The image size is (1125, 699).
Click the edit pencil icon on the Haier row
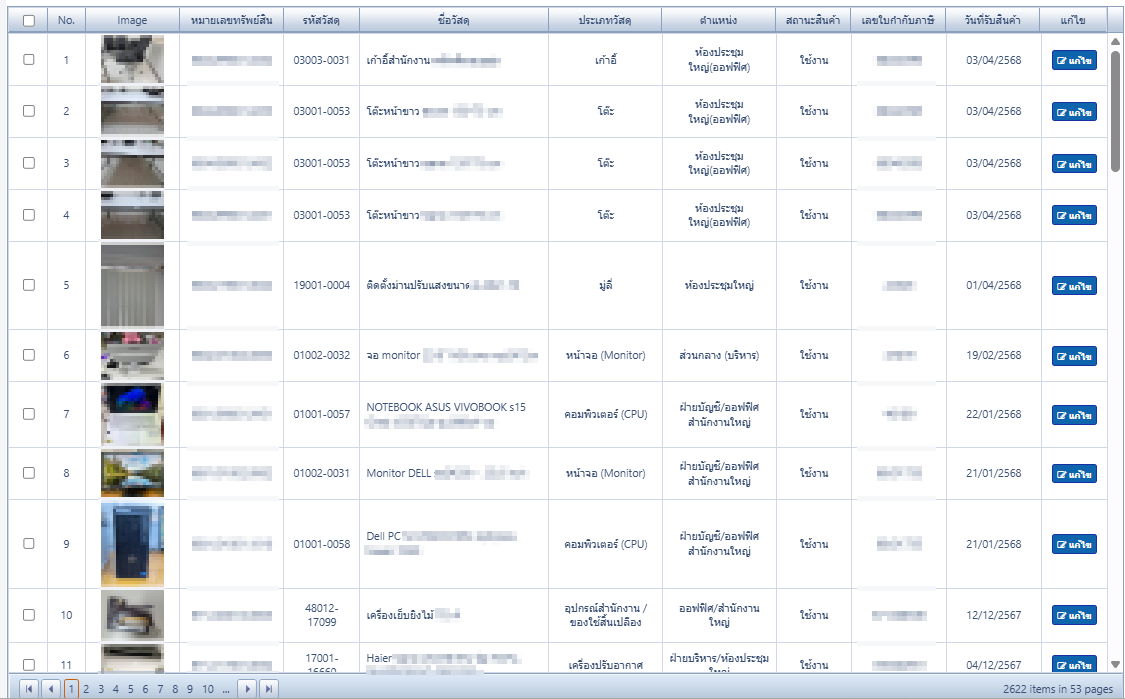(1061, 665)
